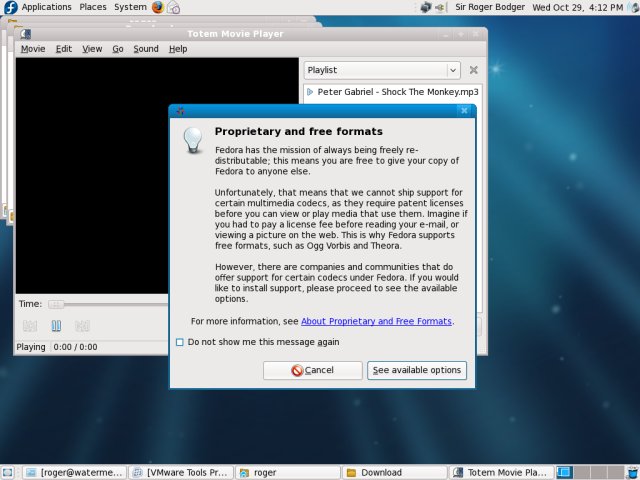640x480 pixels.
Task: Open the Go menu in Totem
Action: pyautogui.click(x=118, y=49)
